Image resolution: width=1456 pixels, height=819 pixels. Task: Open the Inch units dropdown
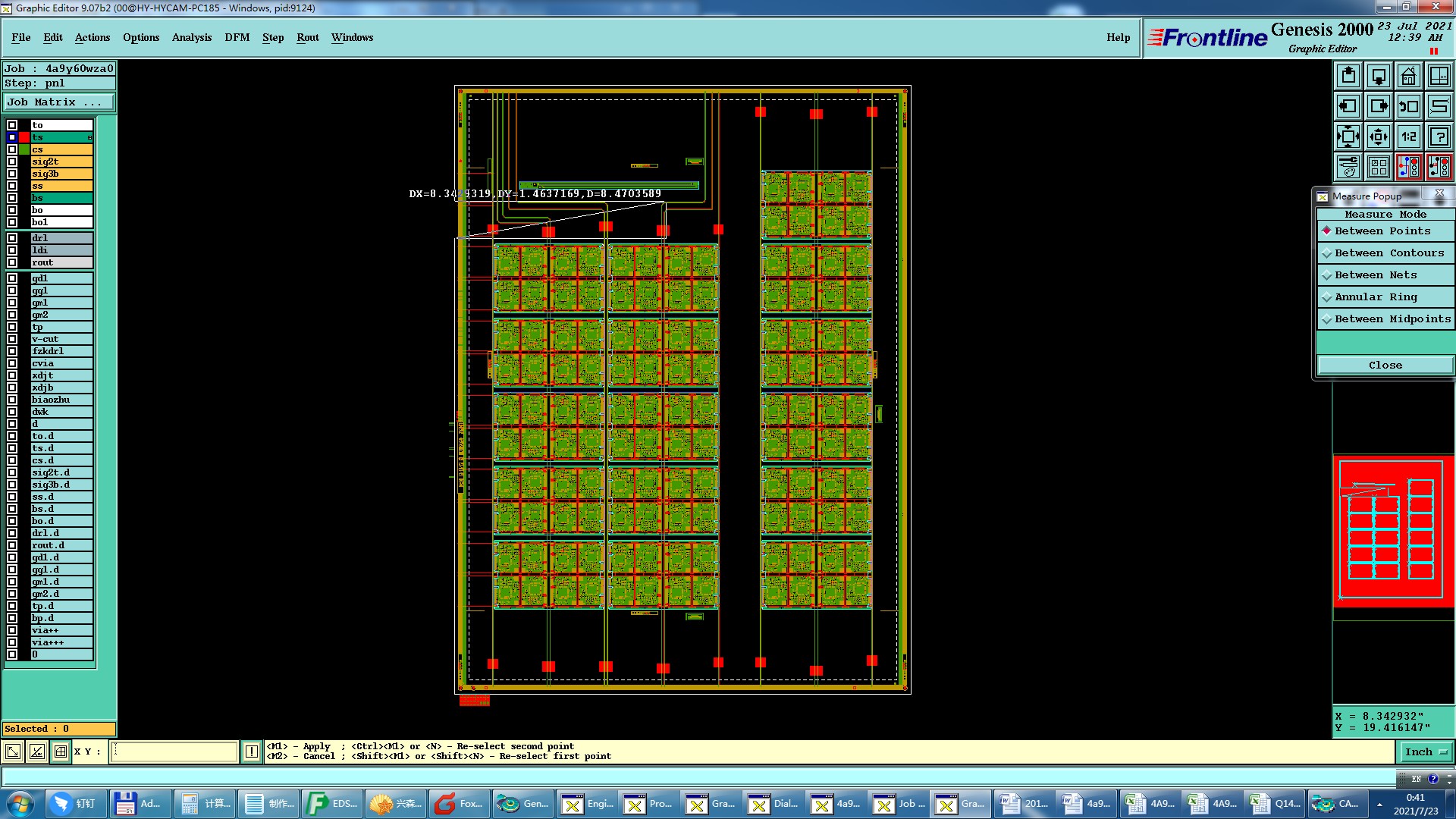point(1425,752)
